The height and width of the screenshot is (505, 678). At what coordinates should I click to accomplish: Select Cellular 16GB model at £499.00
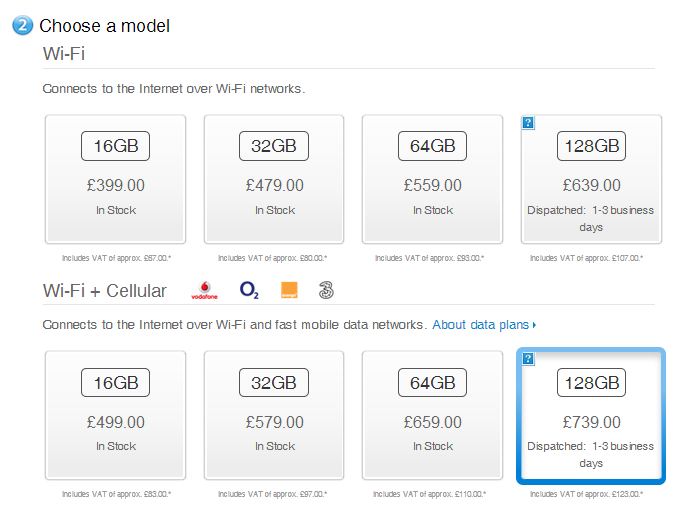(115, 414)
